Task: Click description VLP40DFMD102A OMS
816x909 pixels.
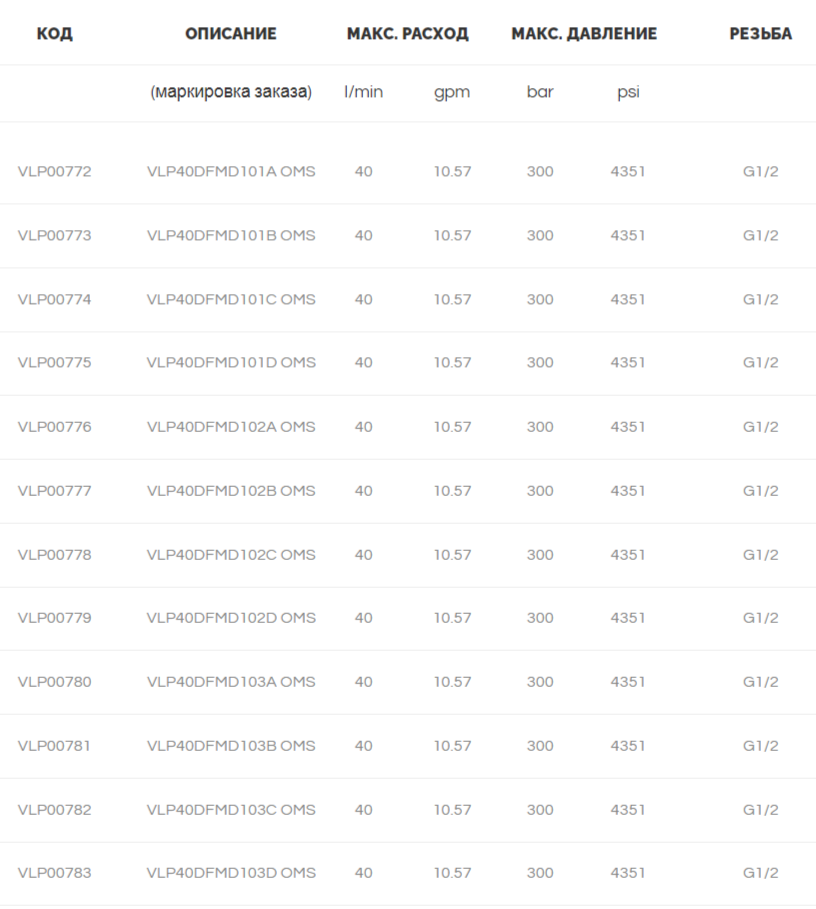Action: (231, 427)
